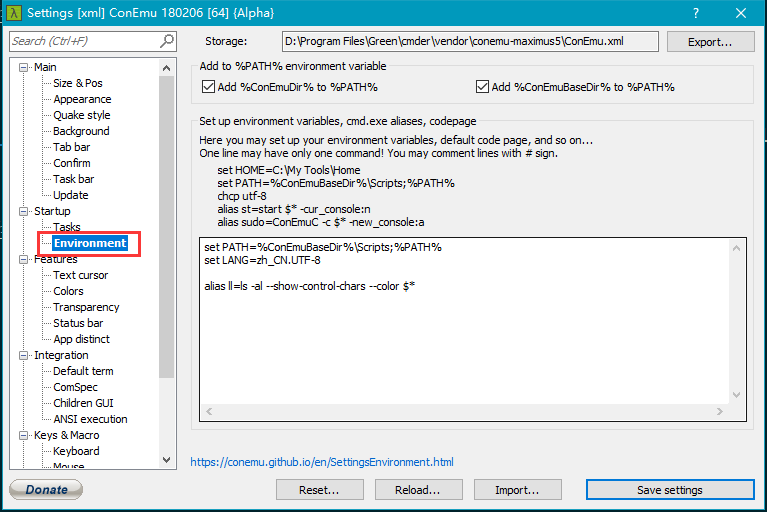Viewport: 767px width, 512px height.
Task: Click the text area scroll up arrow
Action: pos(736,248)
